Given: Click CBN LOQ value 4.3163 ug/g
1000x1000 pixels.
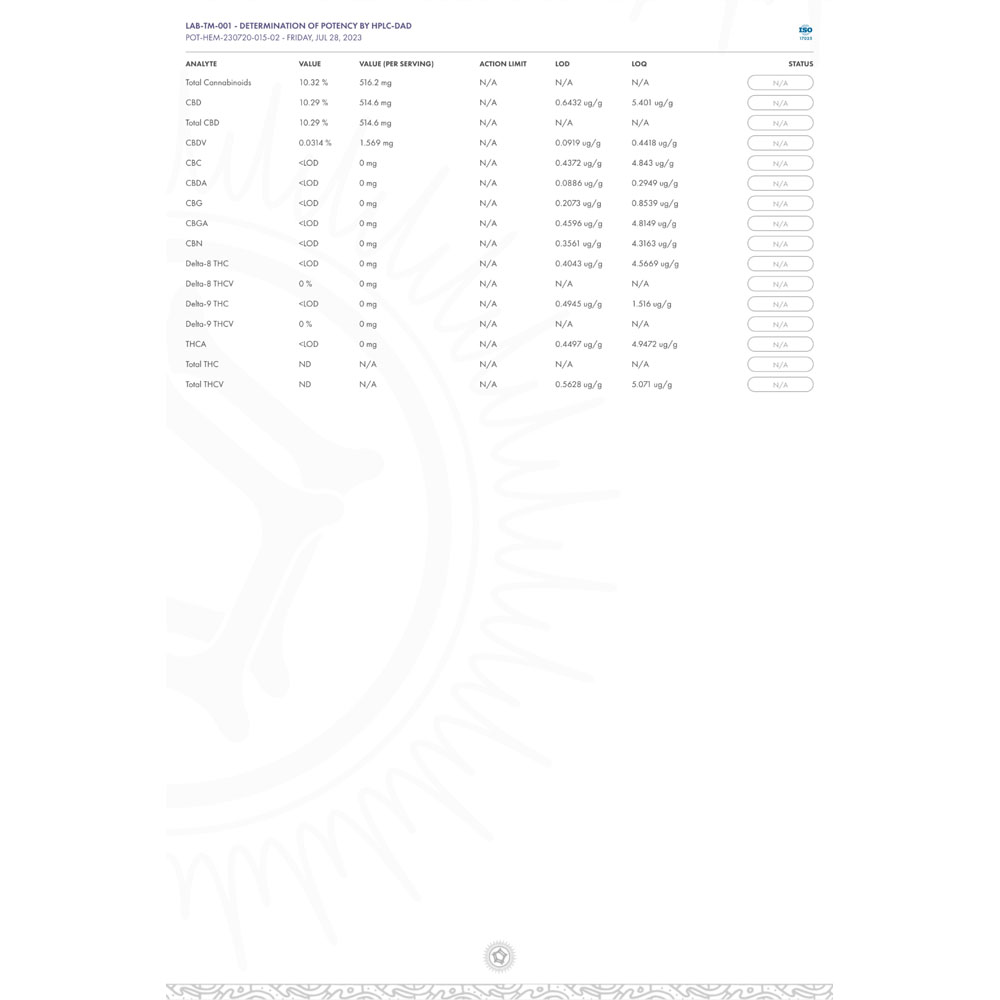Looking at the screenshot, I should tap(654, 243).
